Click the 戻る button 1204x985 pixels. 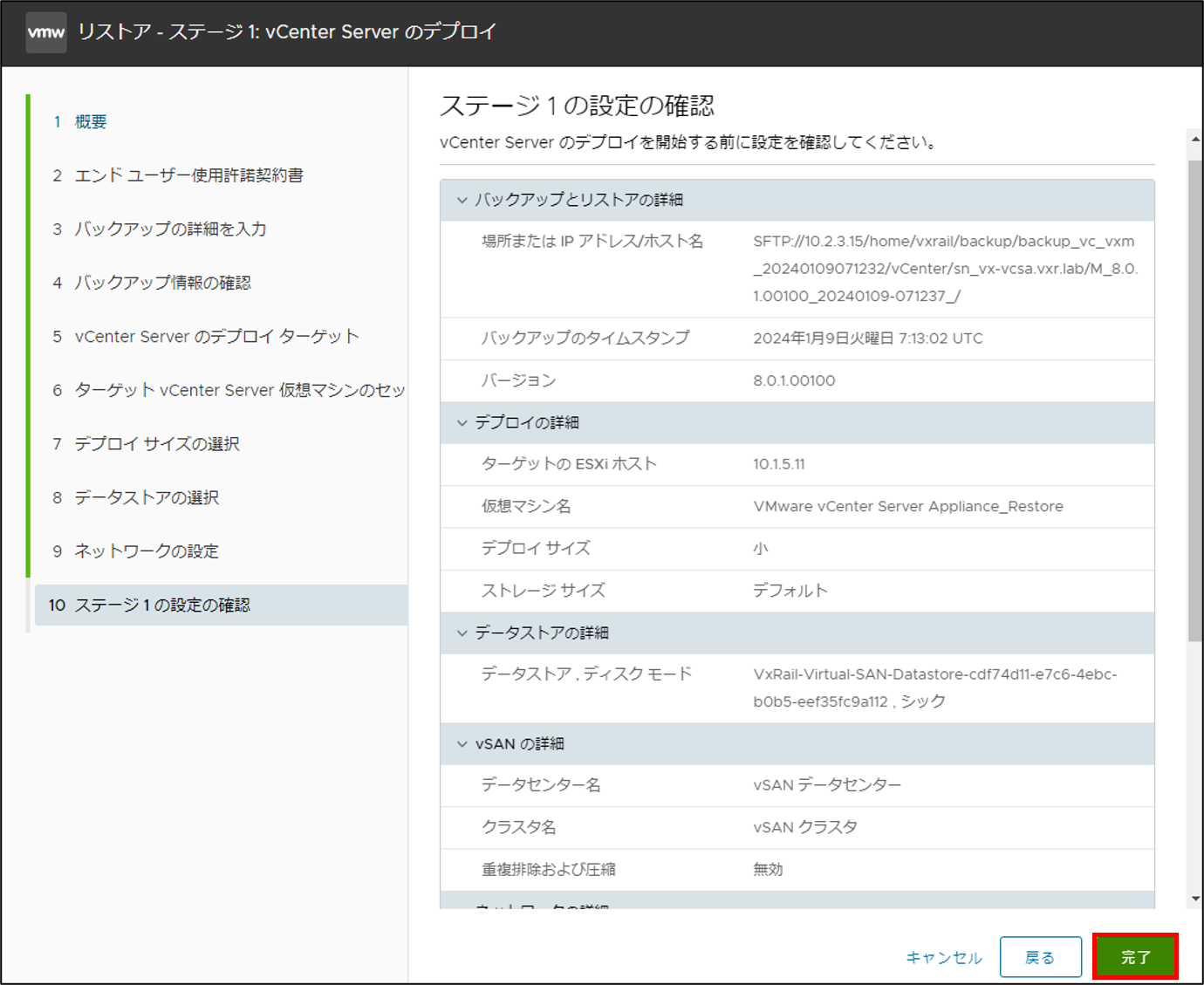click(1041, 957)
